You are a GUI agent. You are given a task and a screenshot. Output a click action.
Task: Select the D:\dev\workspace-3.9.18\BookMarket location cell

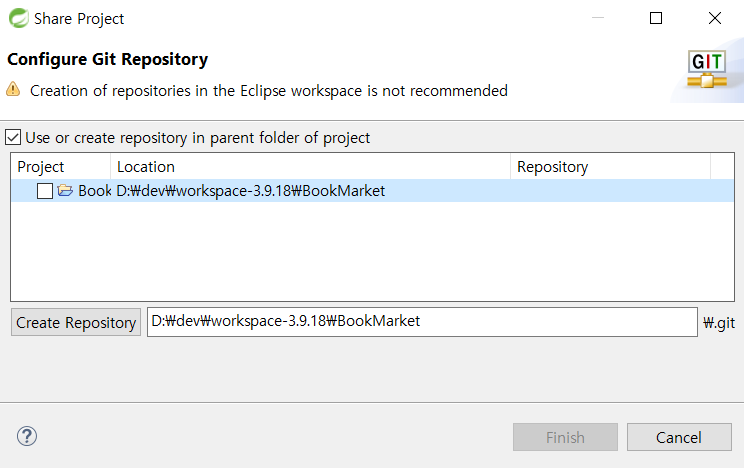[x=251, y=191]
